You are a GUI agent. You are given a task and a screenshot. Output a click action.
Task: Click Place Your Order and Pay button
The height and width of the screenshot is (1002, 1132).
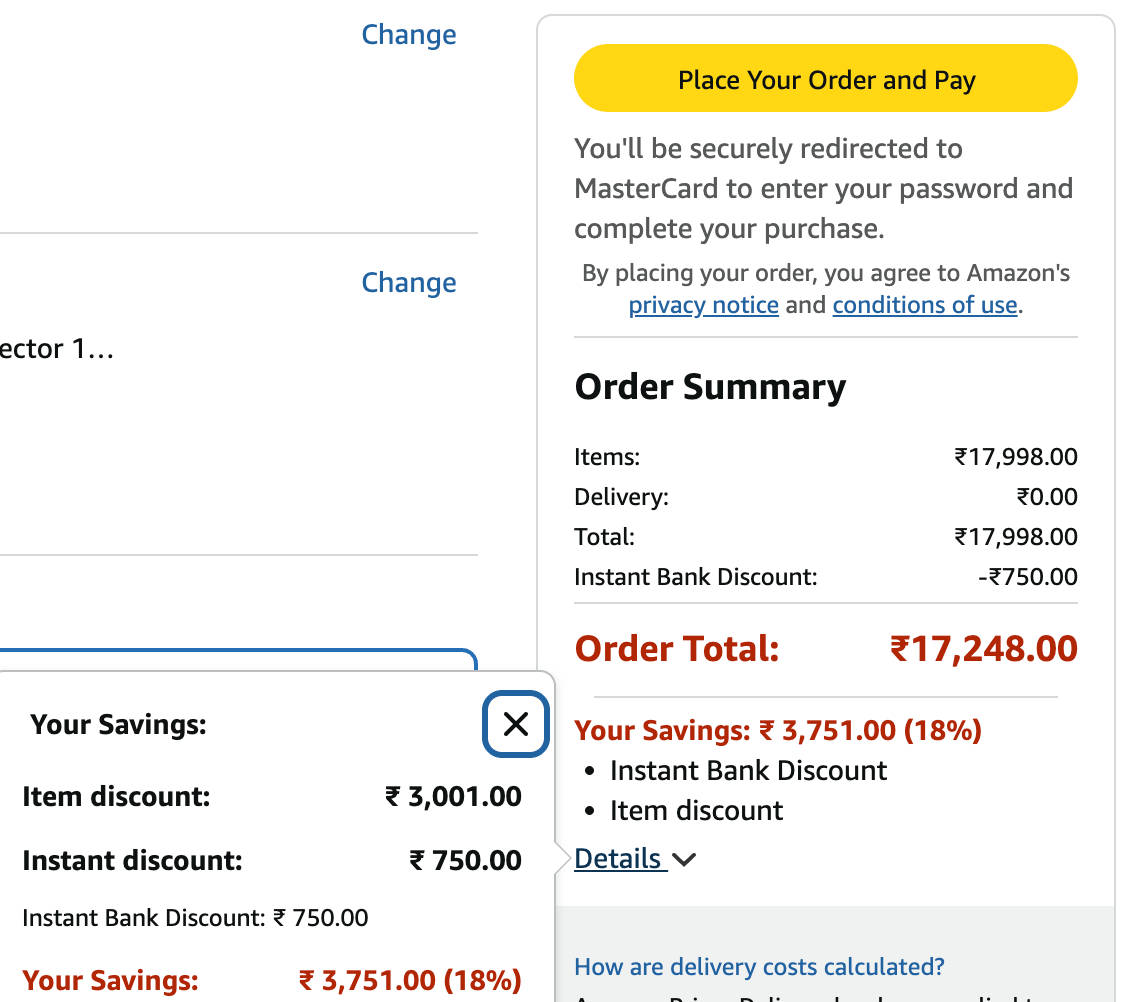pos(825,80)
